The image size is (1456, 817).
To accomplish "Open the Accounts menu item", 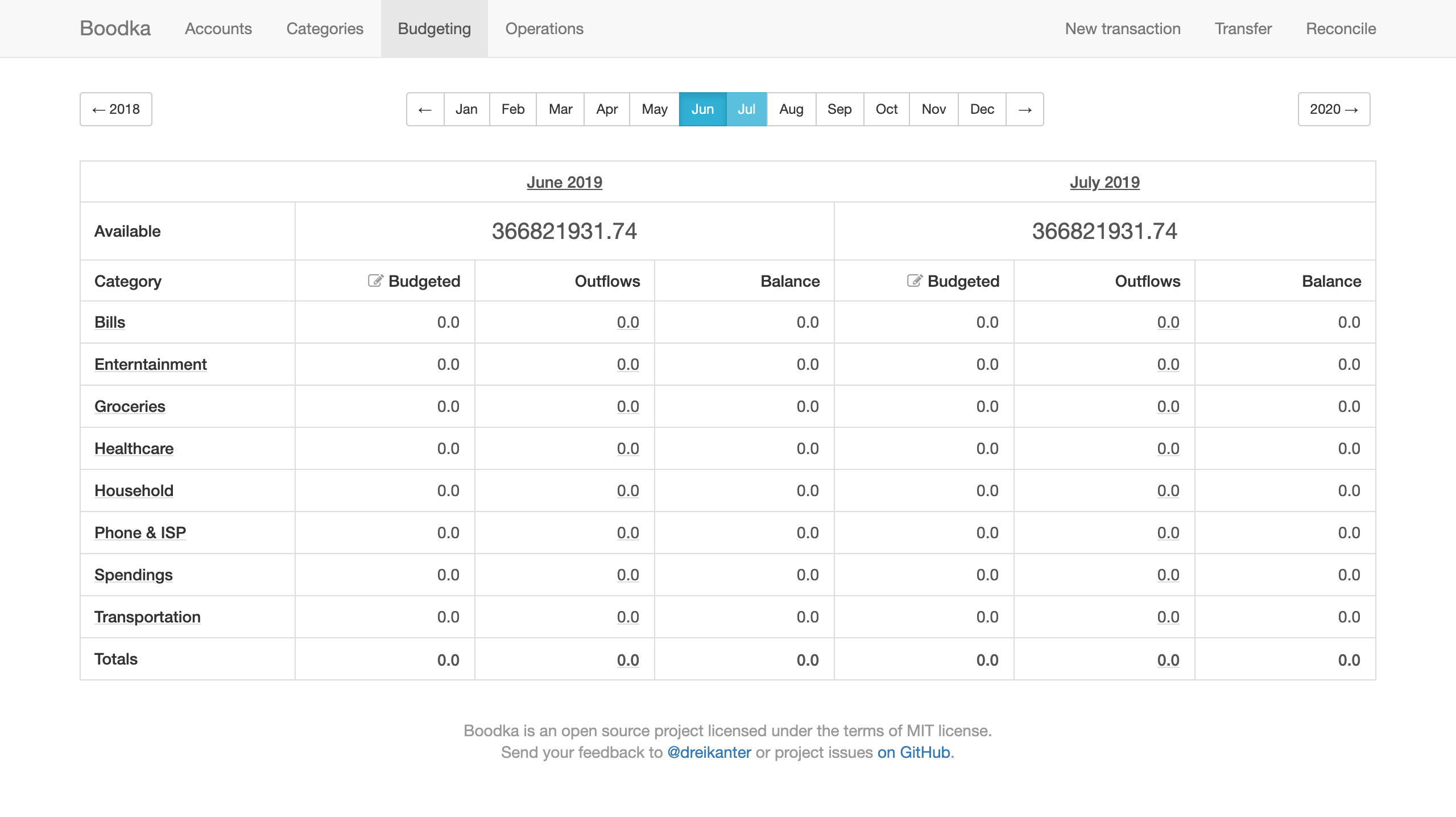I will 218,28.
